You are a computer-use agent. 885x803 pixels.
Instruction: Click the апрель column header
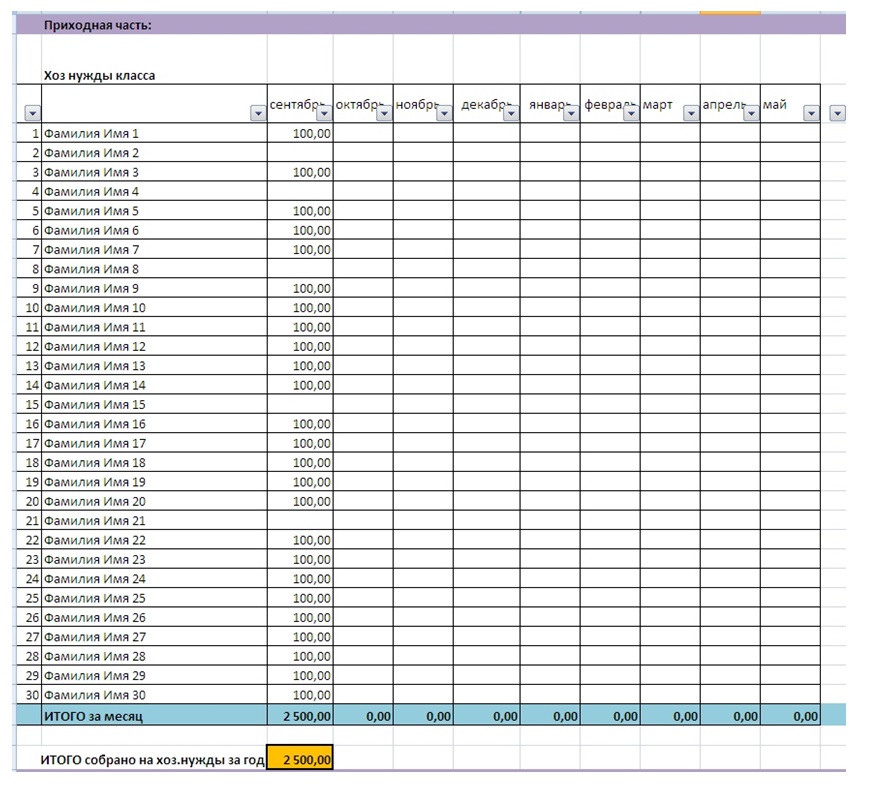730,104
